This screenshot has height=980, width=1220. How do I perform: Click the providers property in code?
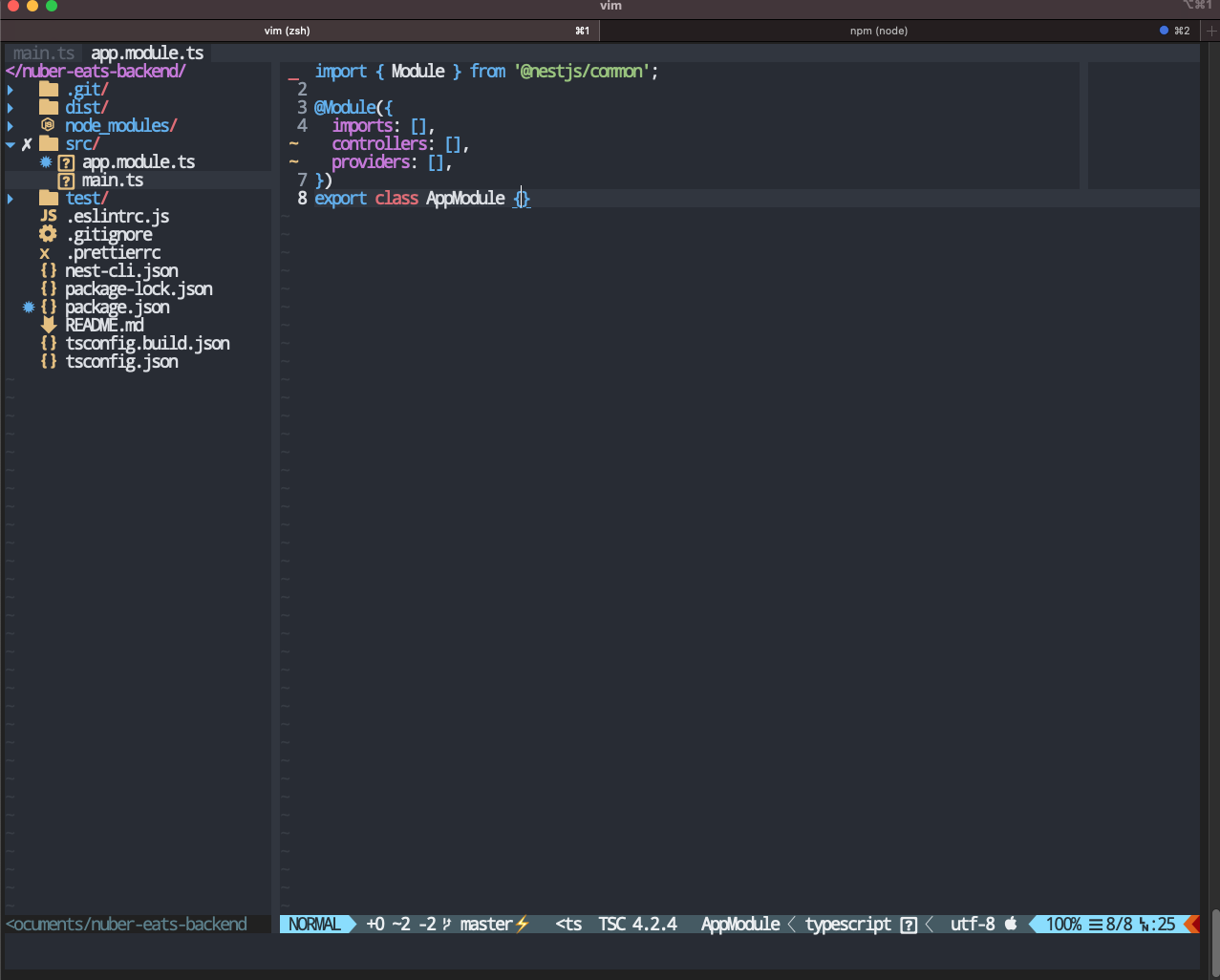tap(371, 162)
